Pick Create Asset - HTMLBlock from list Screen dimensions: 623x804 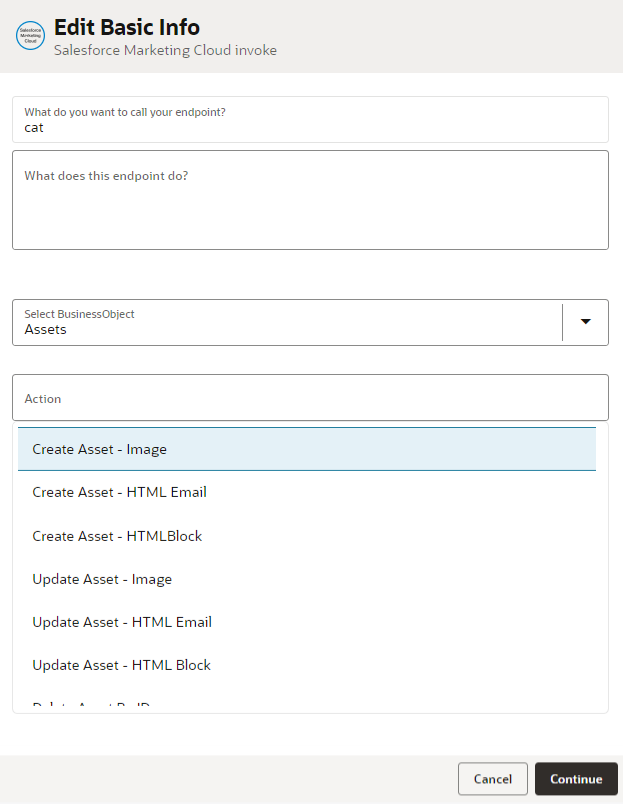(x=117, y=536)
